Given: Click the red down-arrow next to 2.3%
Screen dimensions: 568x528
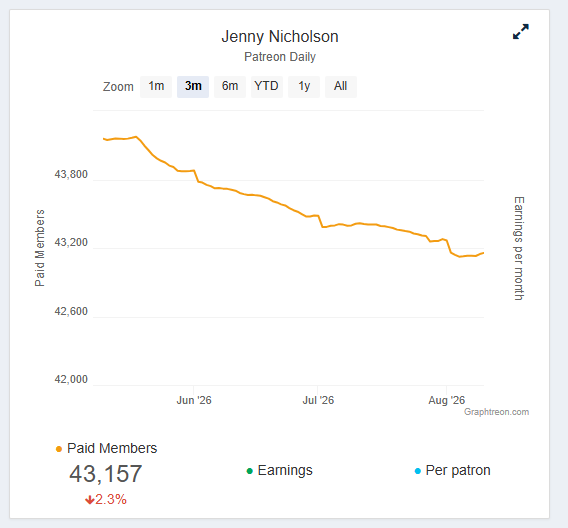Looking at the screenshot, I should (x=89, y=500).
